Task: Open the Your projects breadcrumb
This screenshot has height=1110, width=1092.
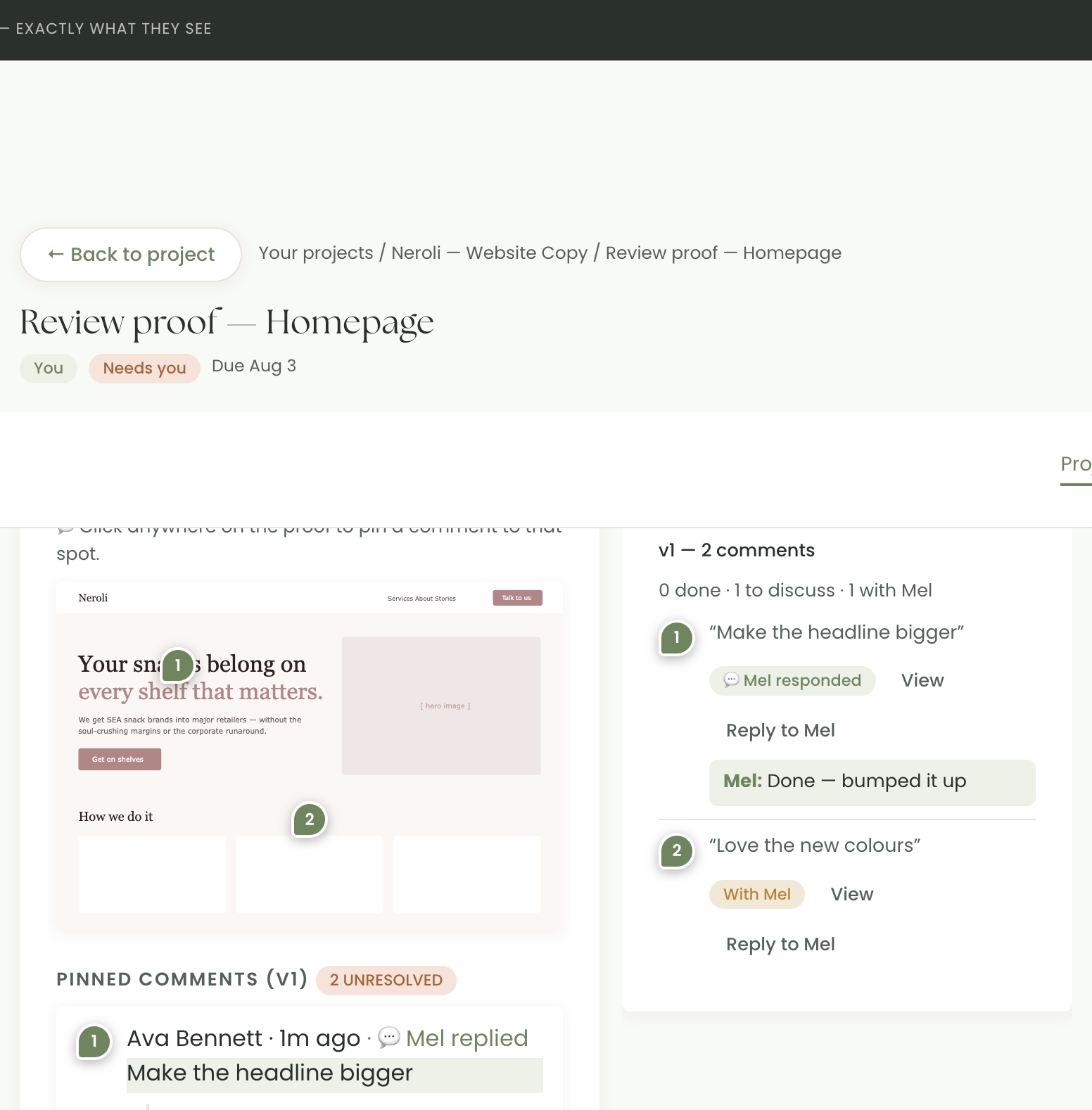Action: tap(316, 253)
